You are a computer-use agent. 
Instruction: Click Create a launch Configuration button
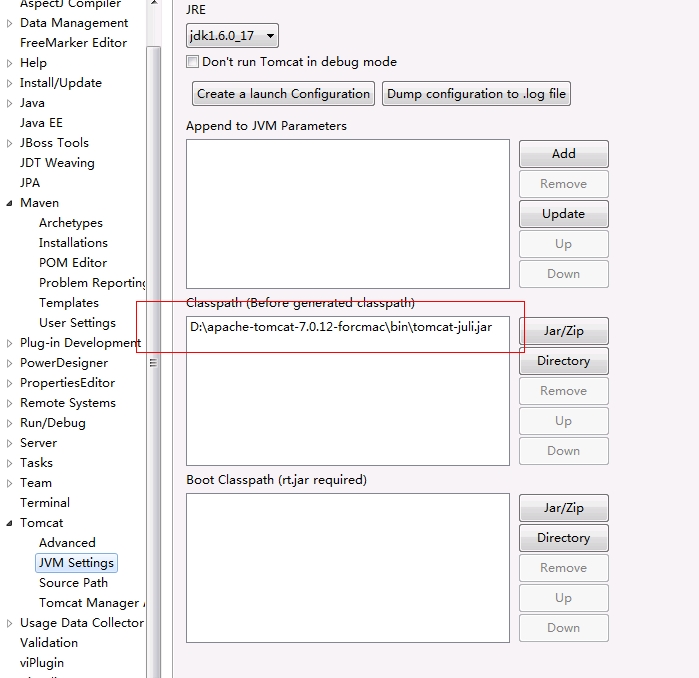pos(283,94)
